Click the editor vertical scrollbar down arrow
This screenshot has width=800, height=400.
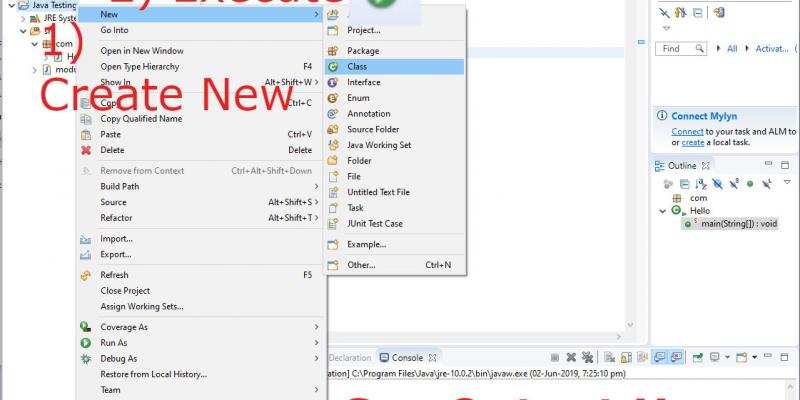[630, 324]
